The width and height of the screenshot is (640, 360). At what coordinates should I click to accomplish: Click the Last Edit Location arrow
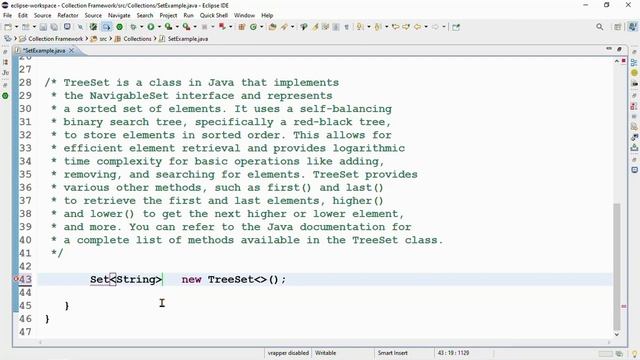point(396,27)
